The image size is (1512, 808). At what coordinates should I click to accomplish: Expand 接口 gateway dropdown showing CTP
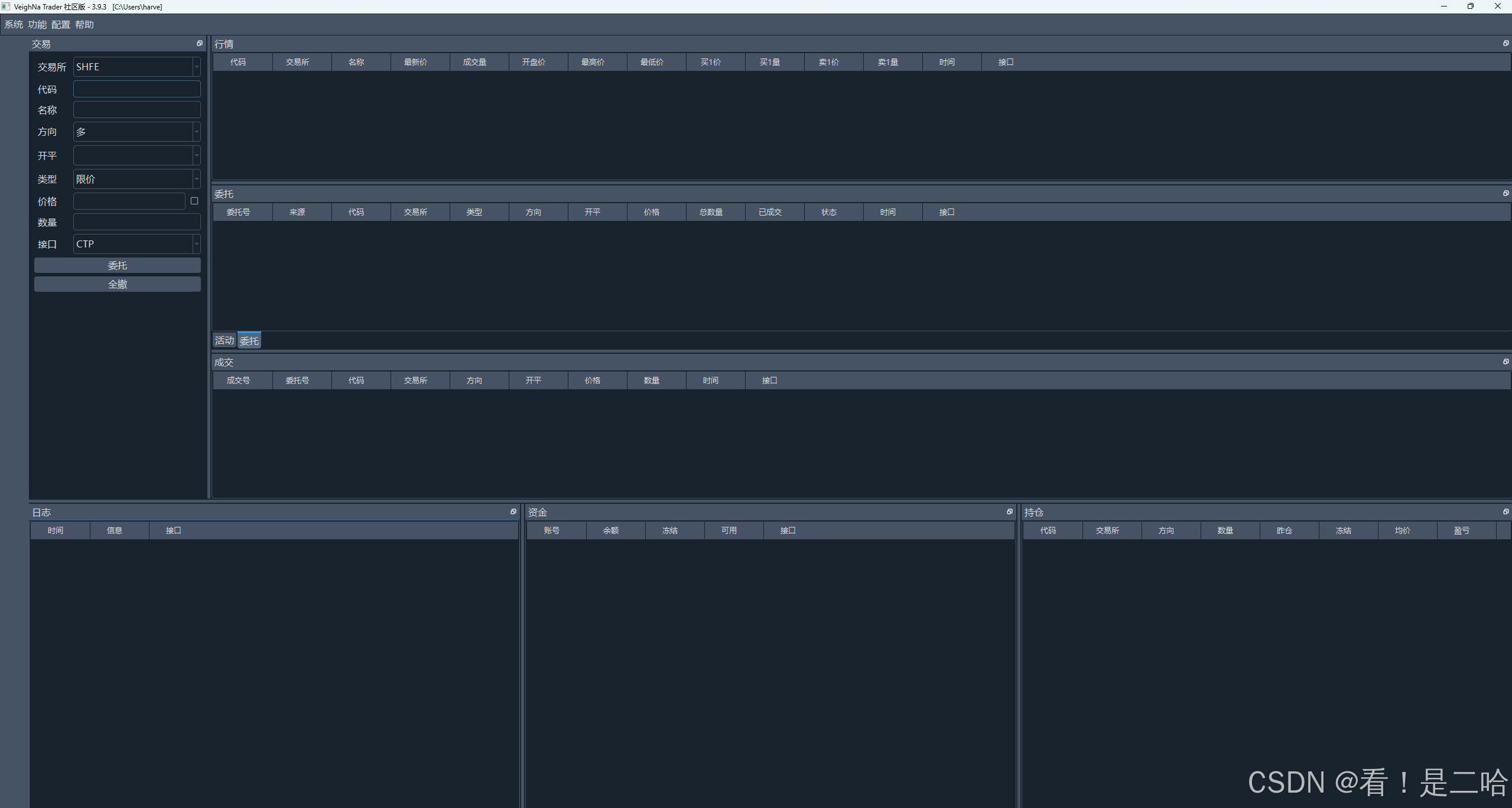[x=136, y=244]
